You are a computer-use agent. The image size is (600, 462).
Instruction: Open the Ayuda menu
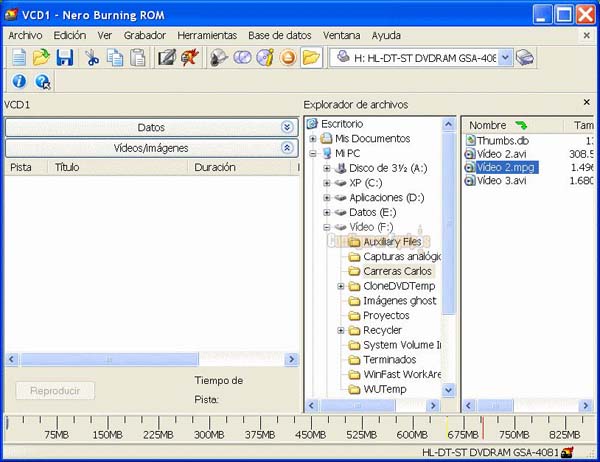point(386,35)
